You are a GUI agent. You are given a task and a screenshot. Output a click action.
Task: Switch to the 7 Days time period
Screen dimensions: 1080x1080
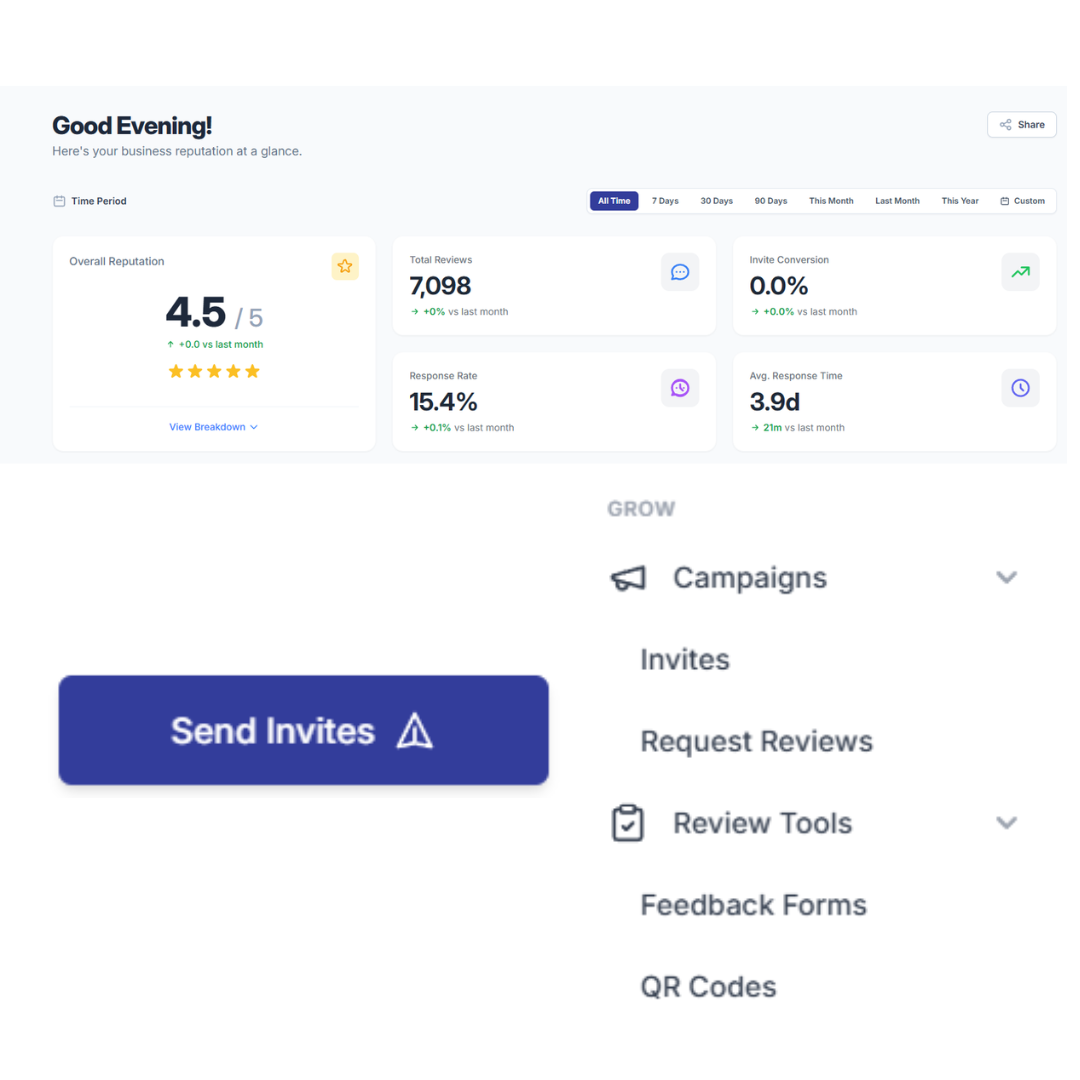[x=665, y=200]
